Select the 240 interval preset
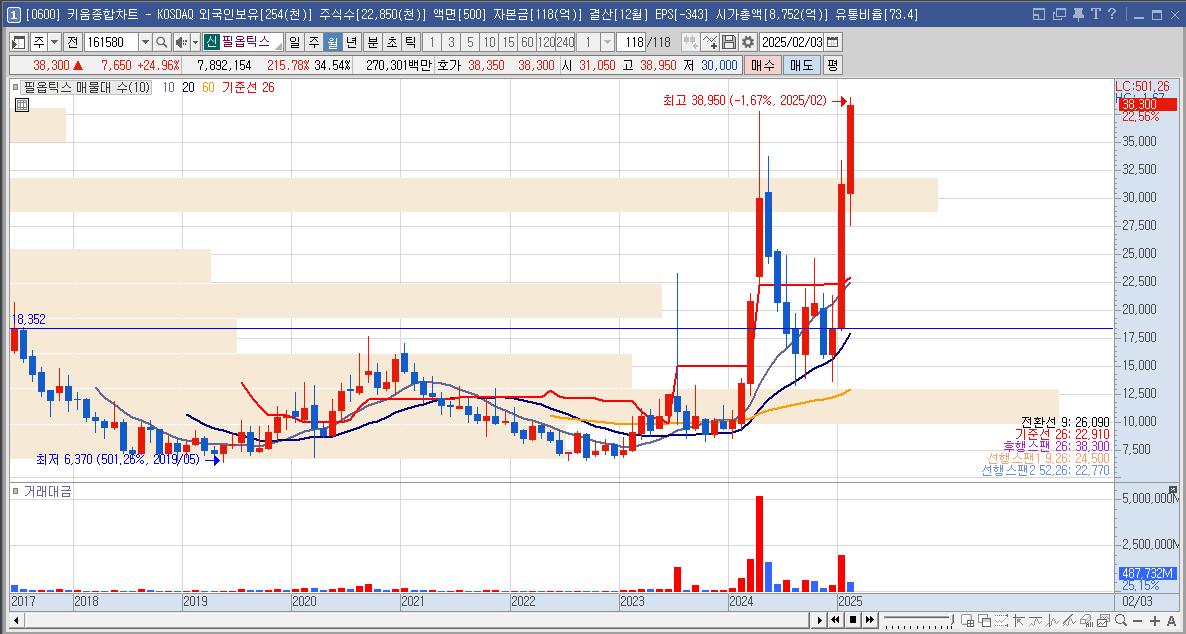The width and height of the screenshot is (1186, 634). pos(565,42)
